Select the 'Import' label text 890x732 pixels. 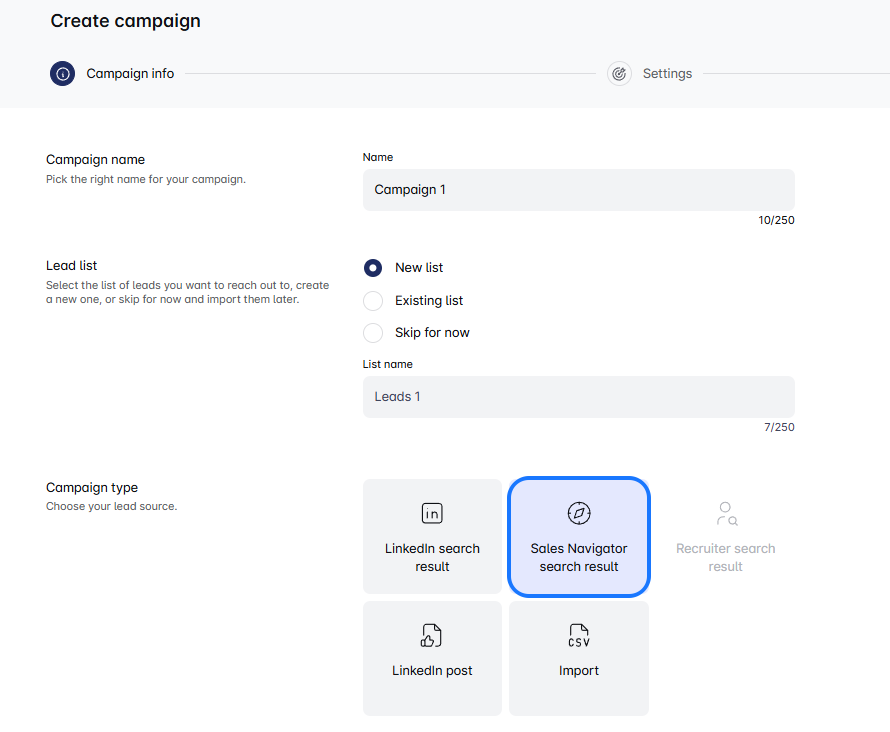(579, 671)
